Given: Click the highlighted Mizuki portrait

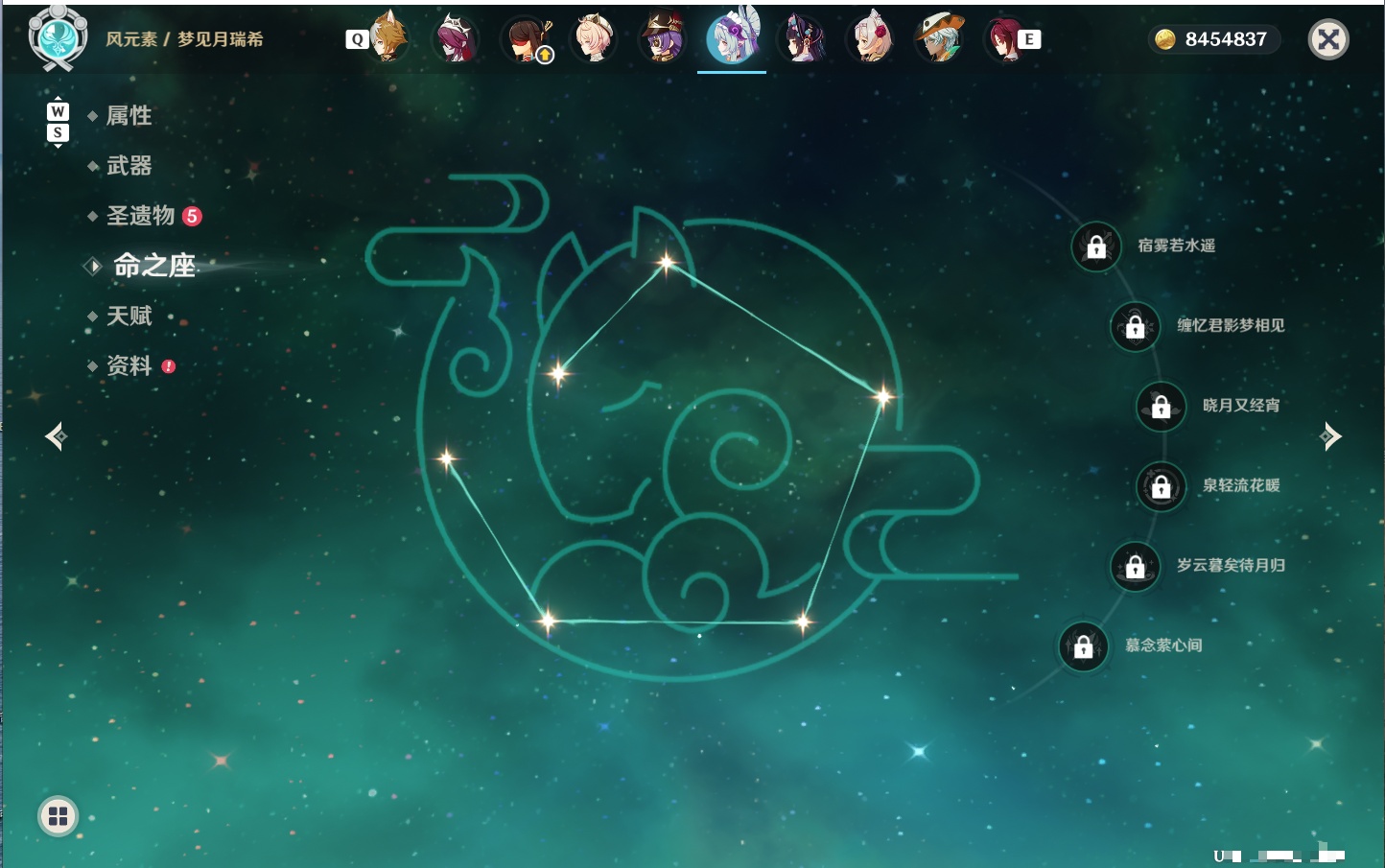Looking at the screenshot, I should [732, 37].
